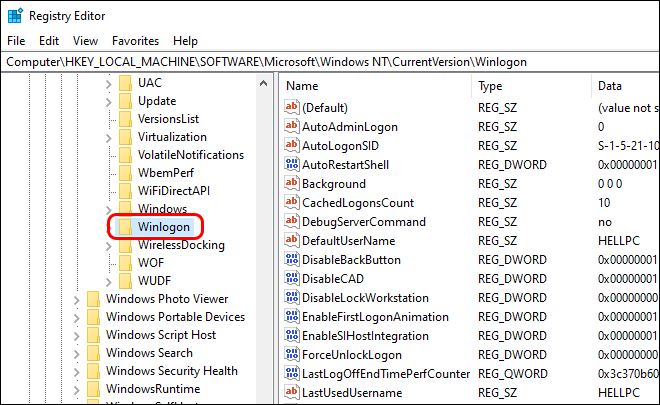Select the WiFiDirectAPI key
Screen dimensions: 660x405
(174, 191)
